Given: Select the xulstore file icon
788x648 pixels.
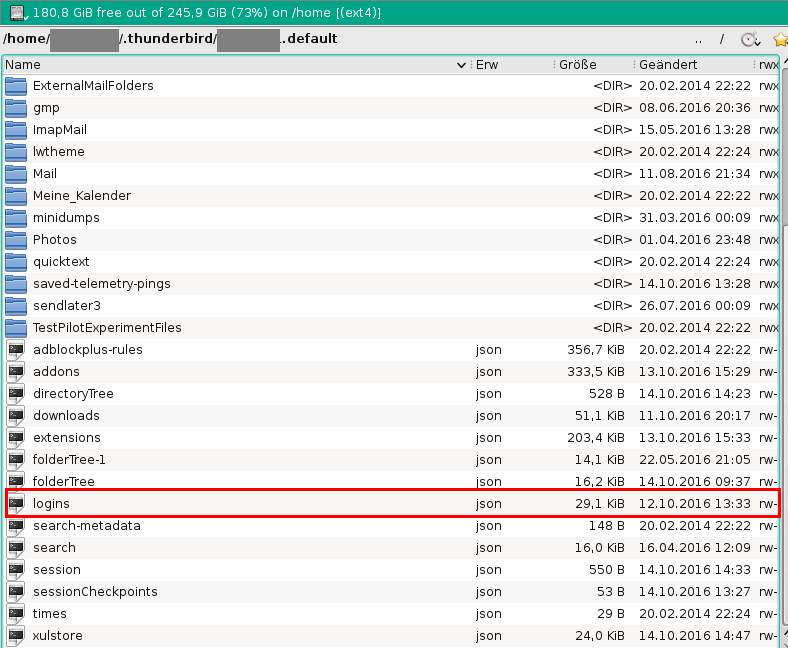Looking at the screenshot, I should [x=16, y=636].
